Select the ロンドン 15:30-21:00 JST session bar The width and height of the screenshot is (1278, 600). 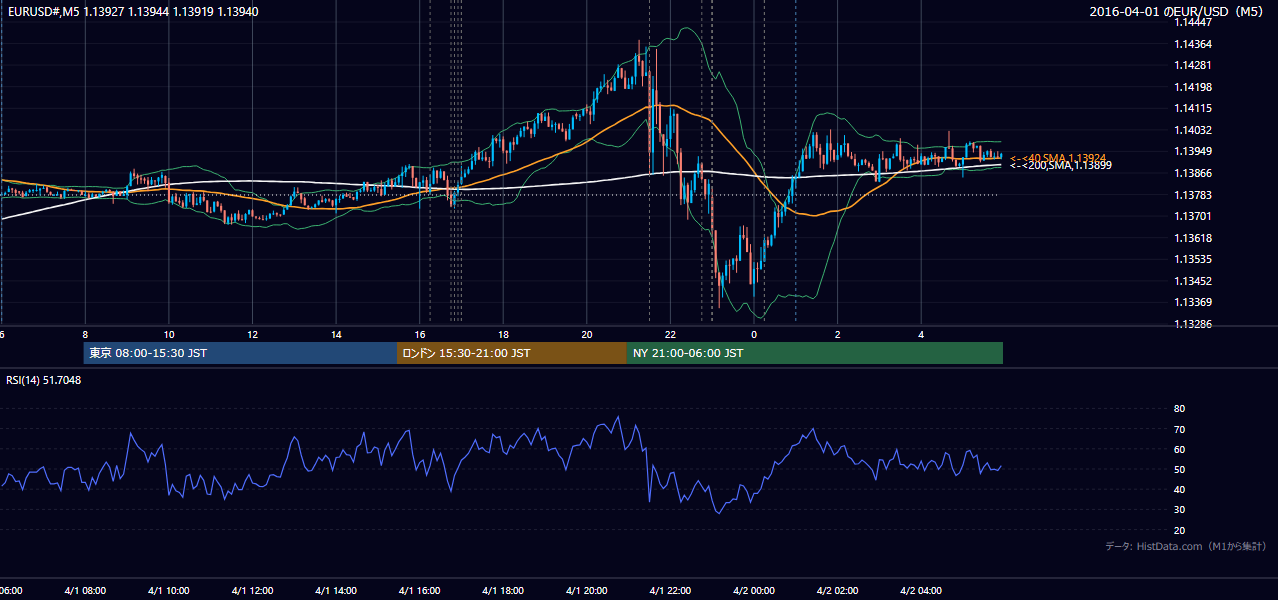(512, 353)
